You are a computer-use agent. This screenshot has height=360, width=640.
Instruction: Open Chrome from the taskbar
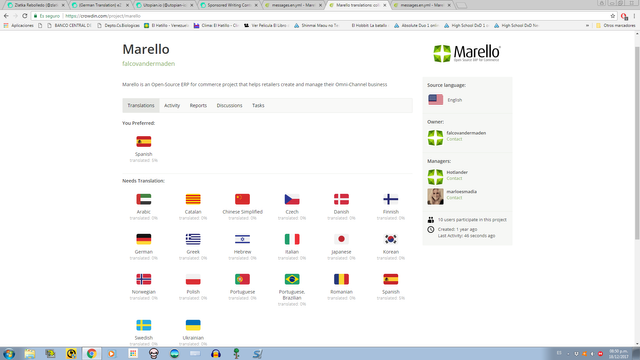pyautogui.click(x=91, y=353)
